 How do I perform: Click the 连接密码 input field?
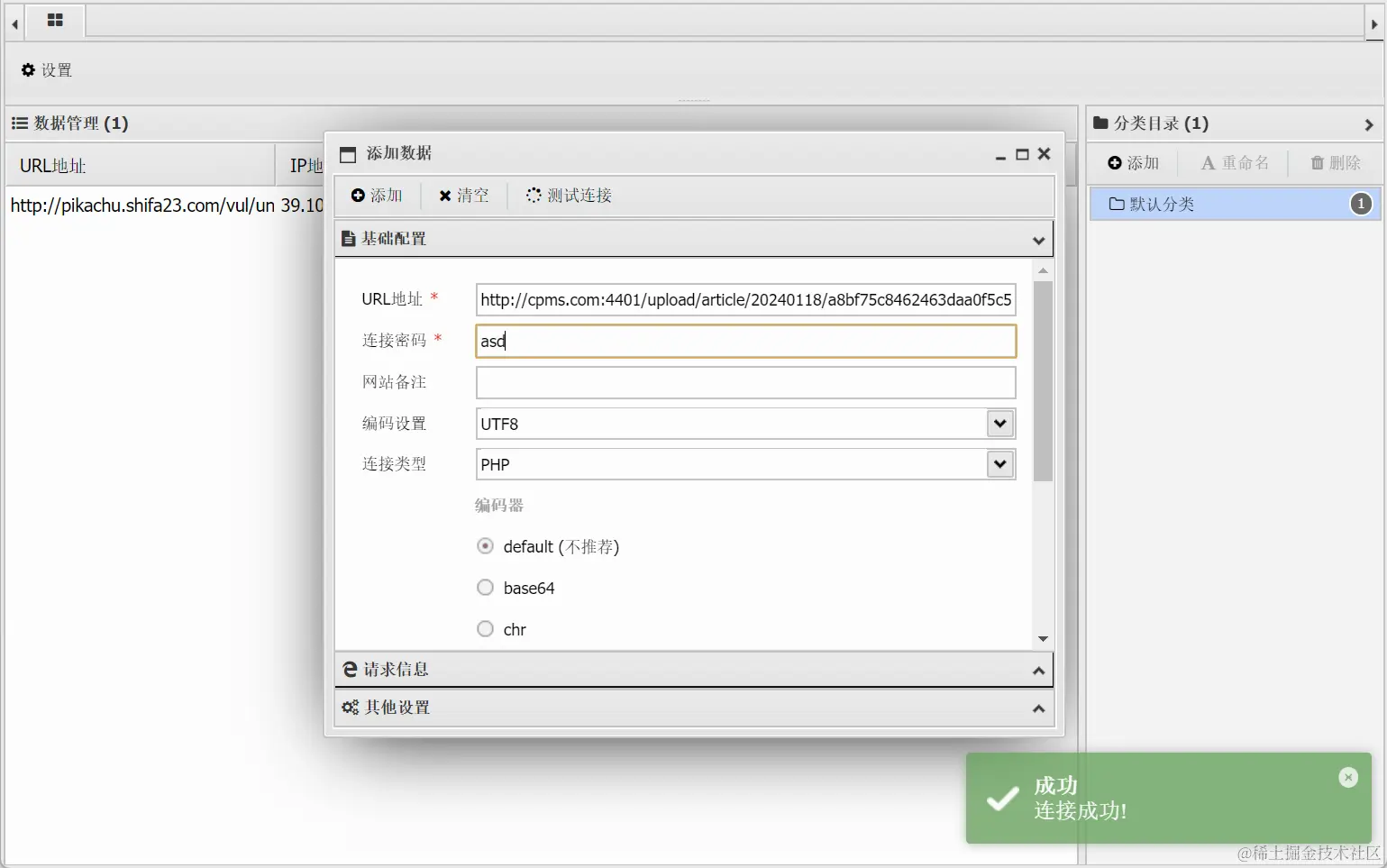tap(745, 341)
